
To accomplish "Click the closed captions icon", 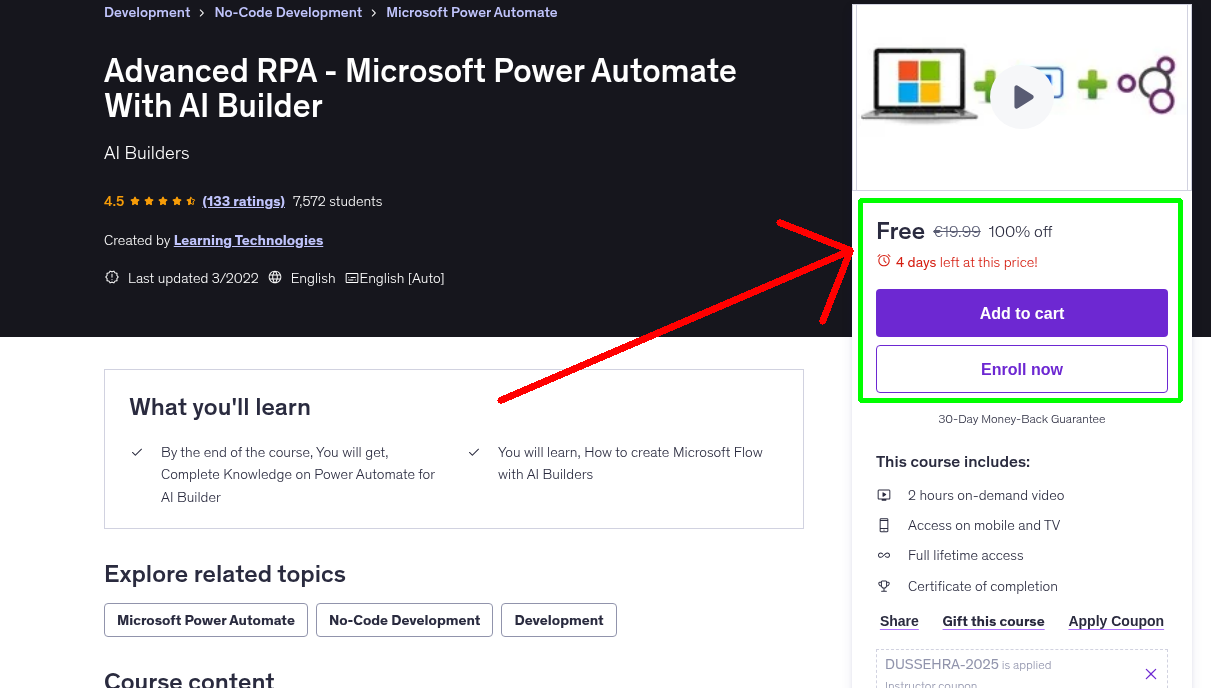I will pyautogui.click(x=351, y=278).
